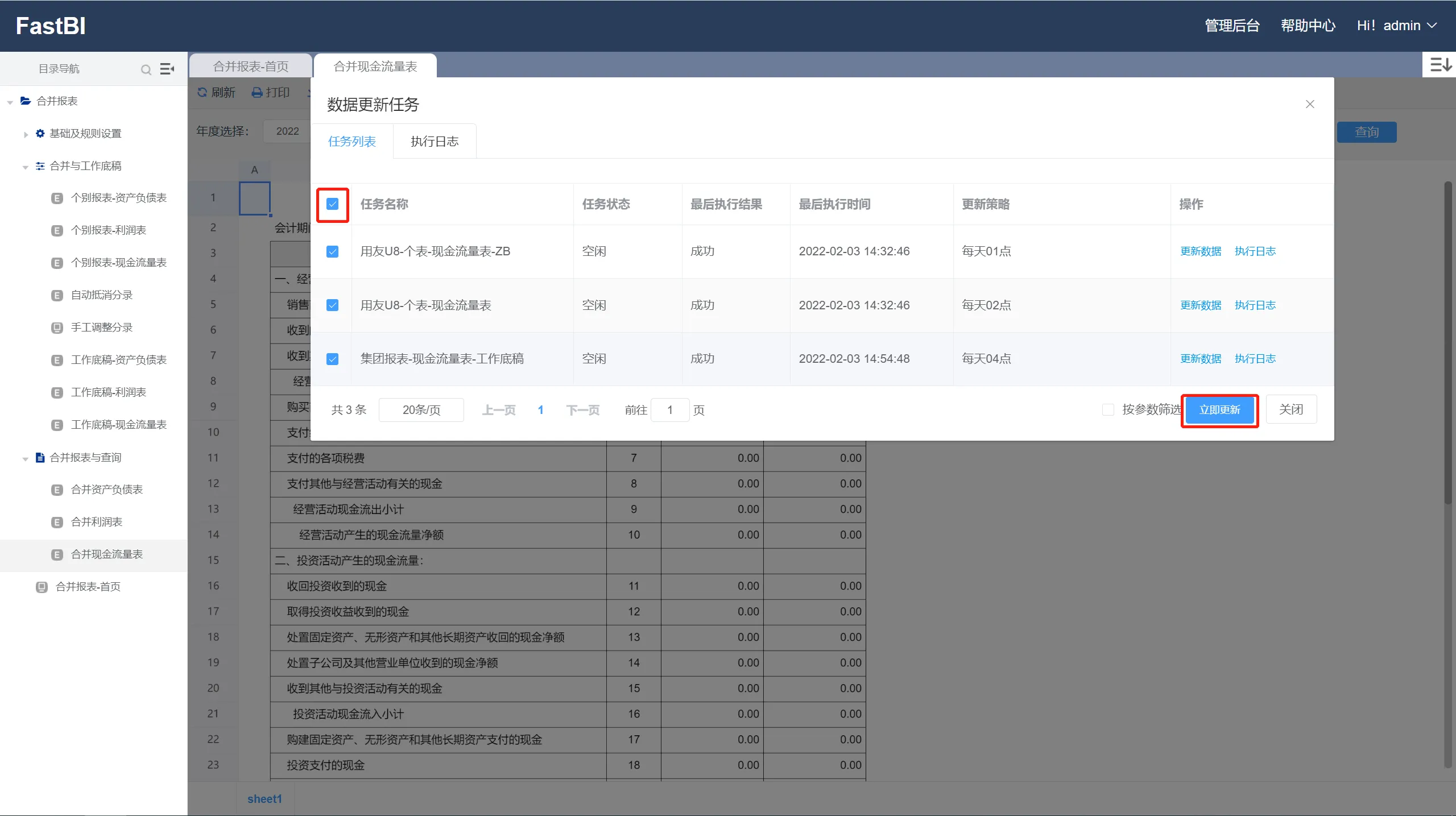Click the E icon of 合并现金流量表
This screenshot has width=1456, height=816.
click(x=57, y=554)
